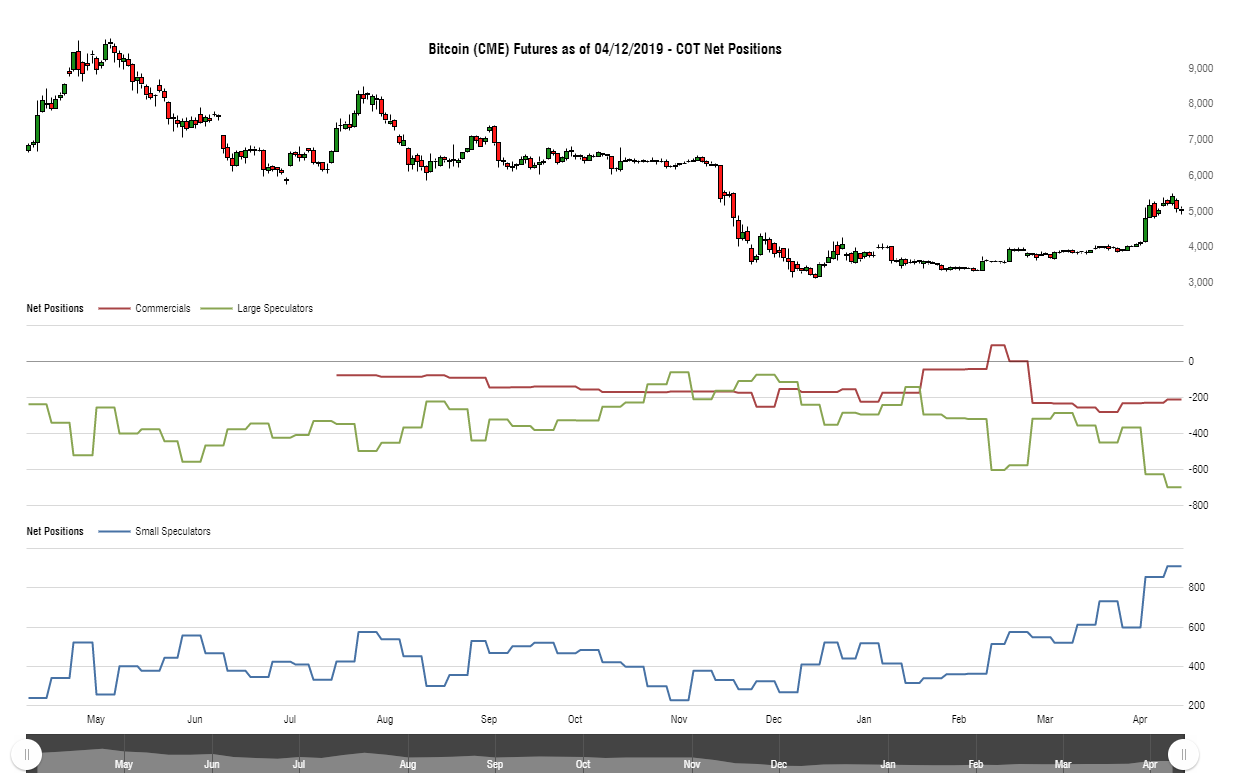Click the Dec label in the navigator strip
This screenshot has width=1248, height=773.
coord(779,765)
